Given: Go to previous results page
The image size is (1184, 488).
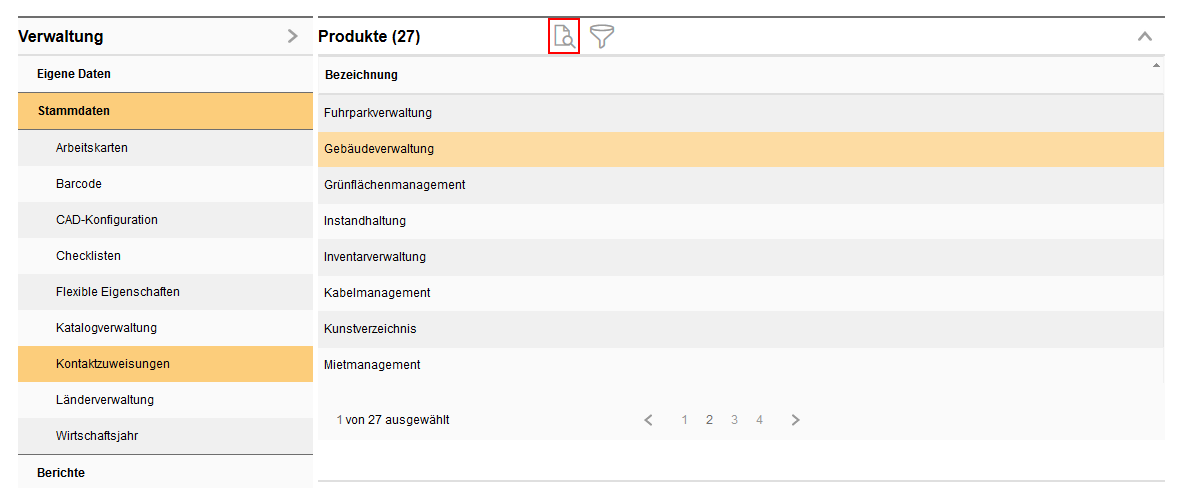Looking at the screenshot, I should pos(649,420).
